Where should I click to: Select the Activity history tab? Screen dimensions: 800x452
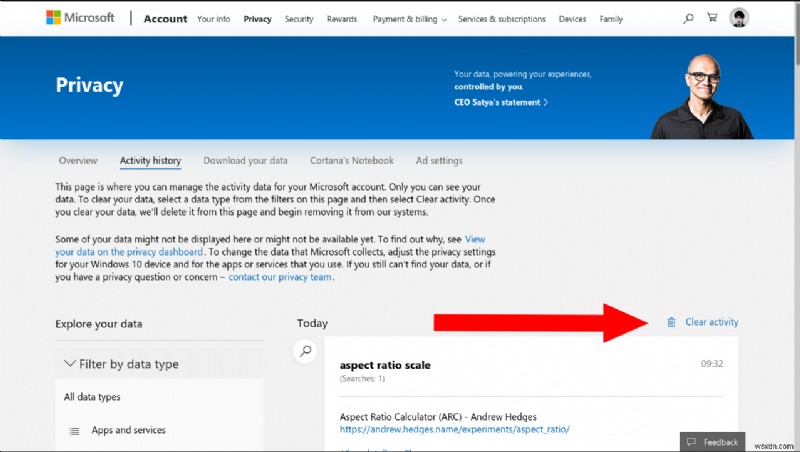click(151, 160)
